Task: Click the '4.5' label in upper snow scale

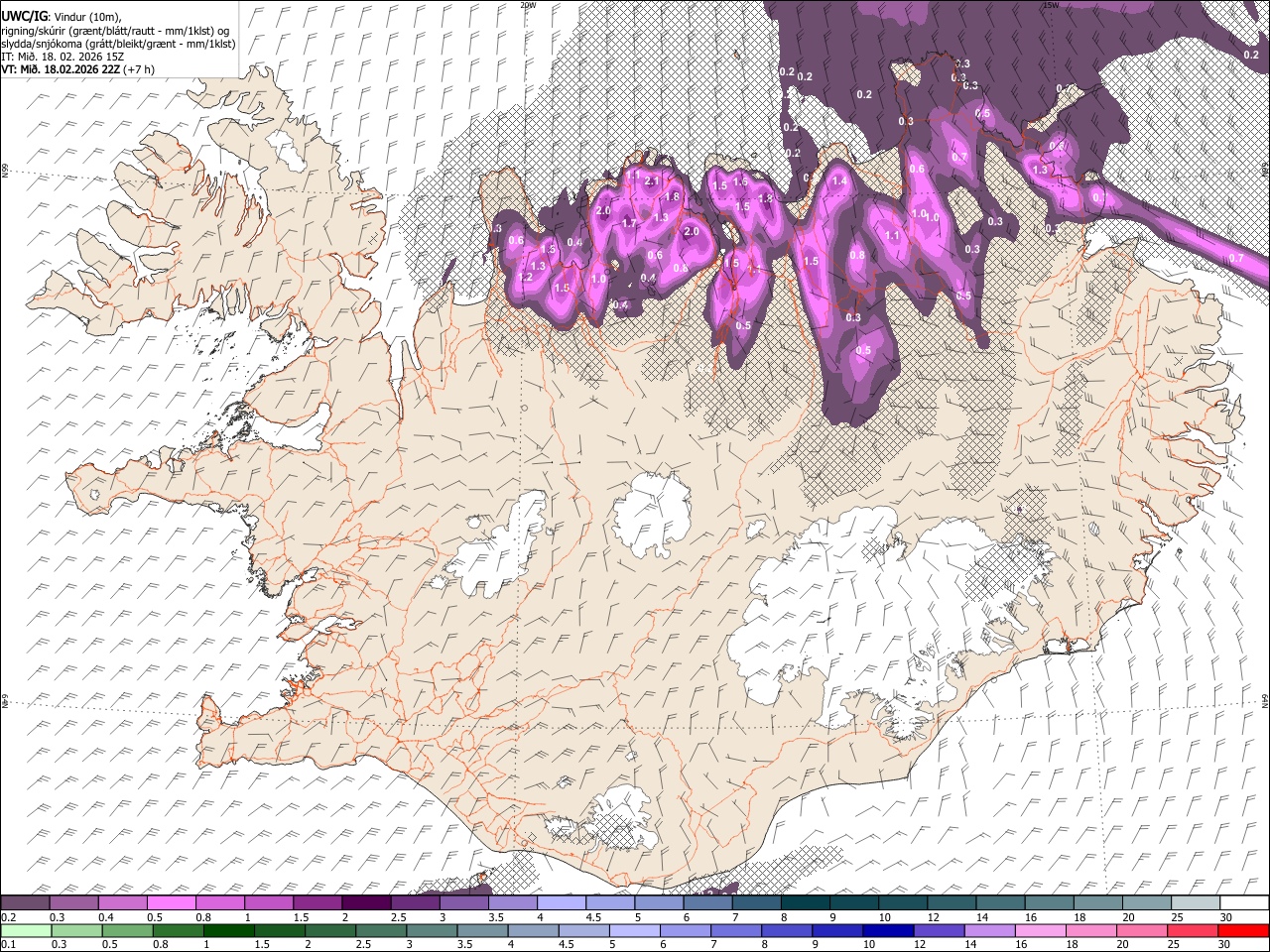Action: [593, 917]
